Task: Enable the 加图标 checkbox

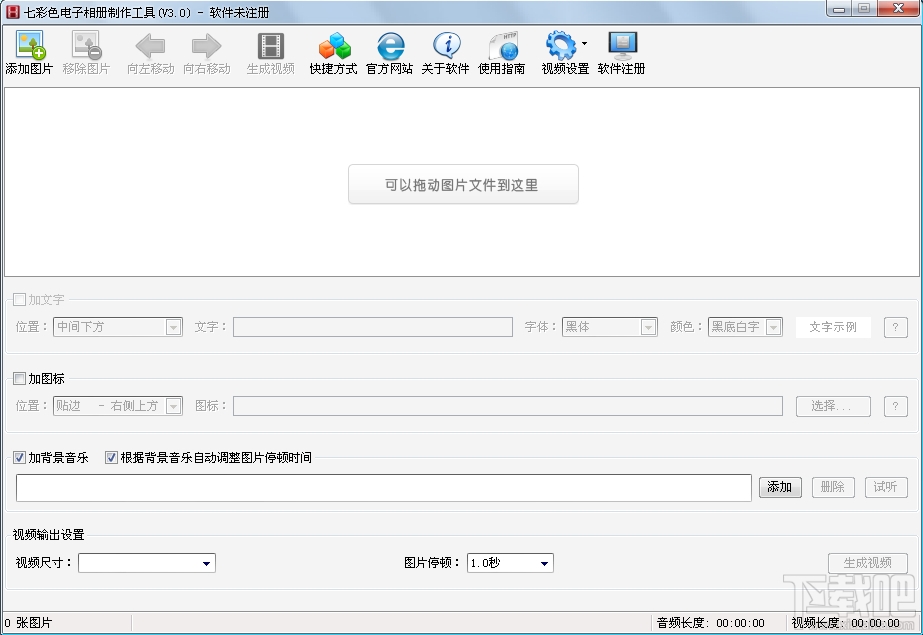Action: [x=19, y=378]
